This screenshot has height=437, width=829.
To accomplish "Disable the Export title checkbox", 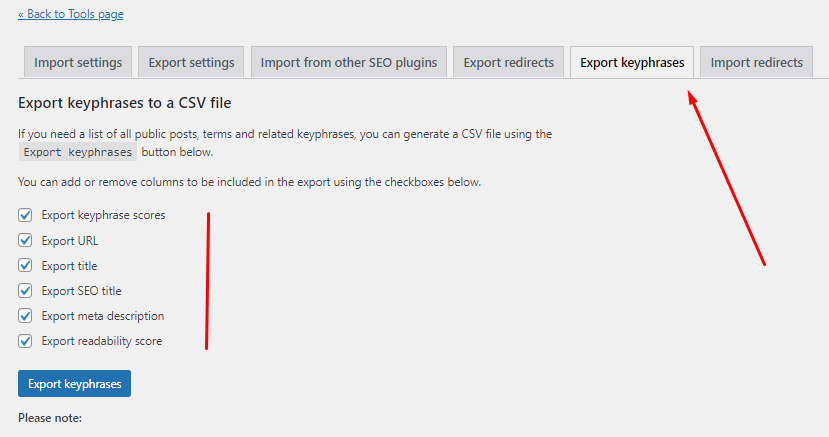I will click(26, 266).
